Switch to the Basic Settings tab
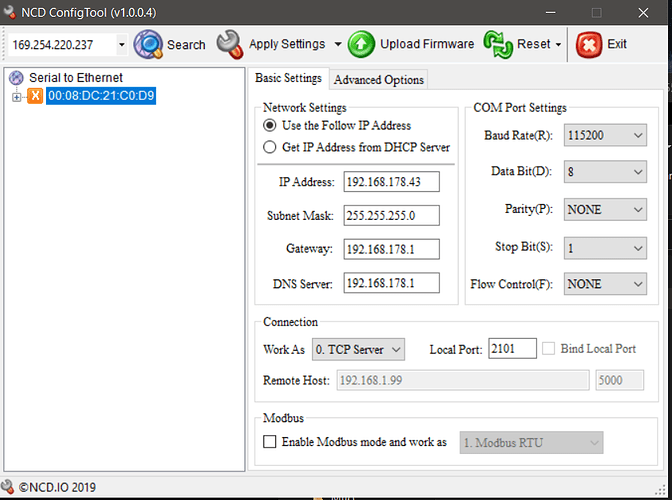This screenshot has width=672, height=500. pos(288,78)
